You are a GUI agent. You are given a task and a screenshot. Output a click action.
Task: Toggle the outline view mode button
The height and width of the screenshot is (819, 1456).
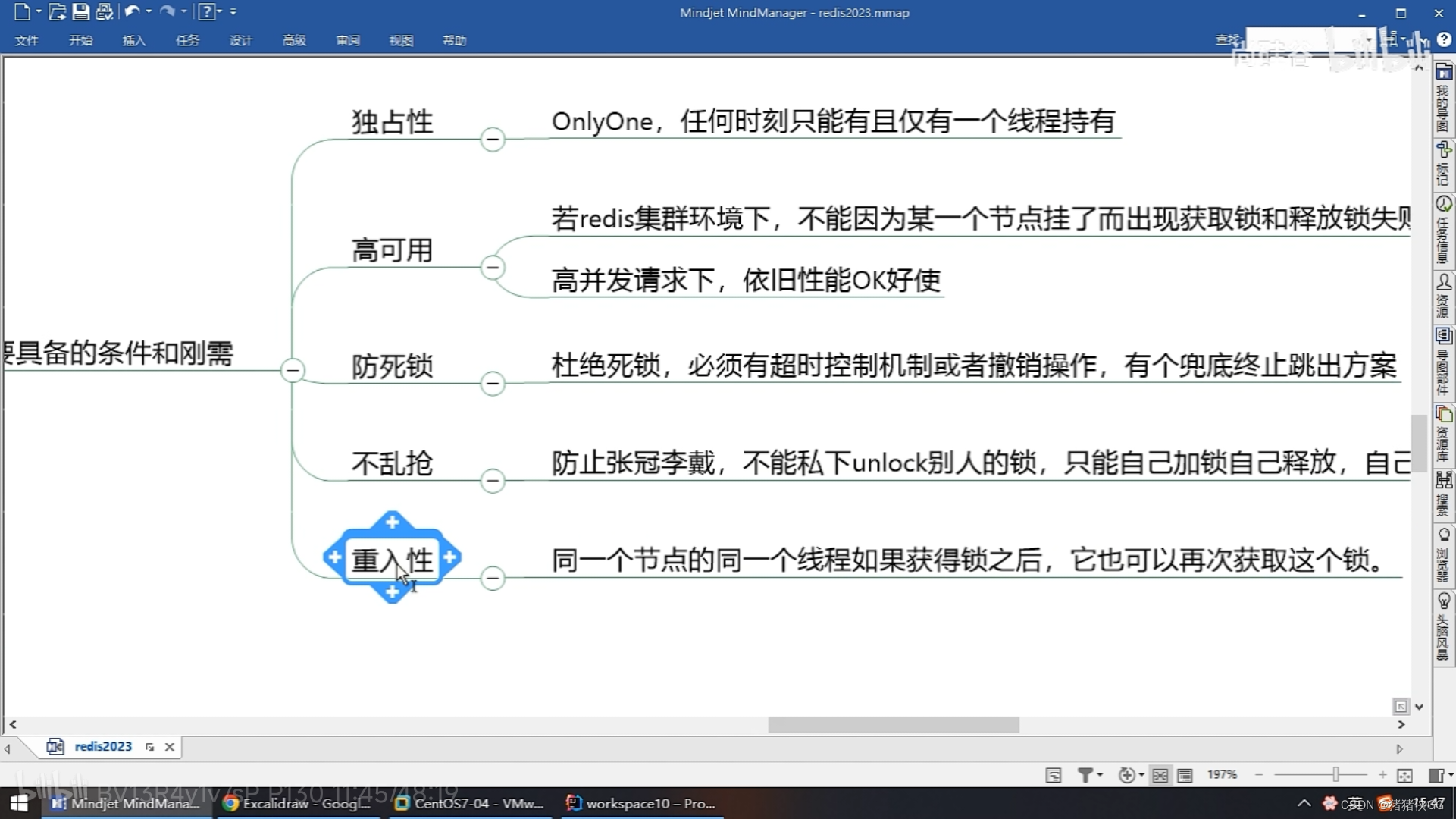[1185, 775]
